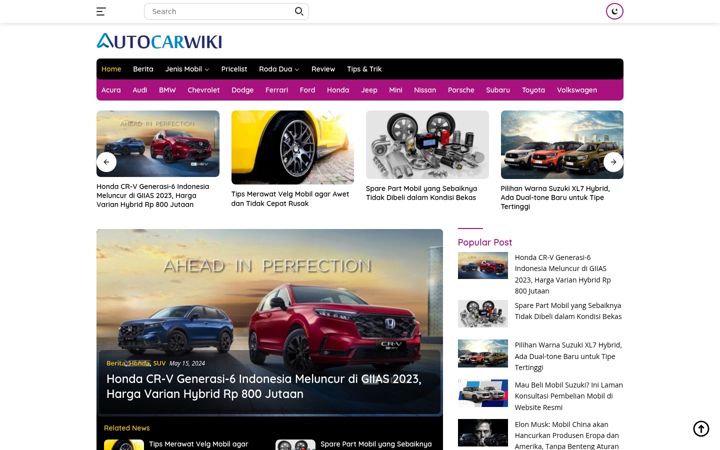Select the Jeep brand link
The width and height of the screenshot is (720, 450).
pos(369,90)
